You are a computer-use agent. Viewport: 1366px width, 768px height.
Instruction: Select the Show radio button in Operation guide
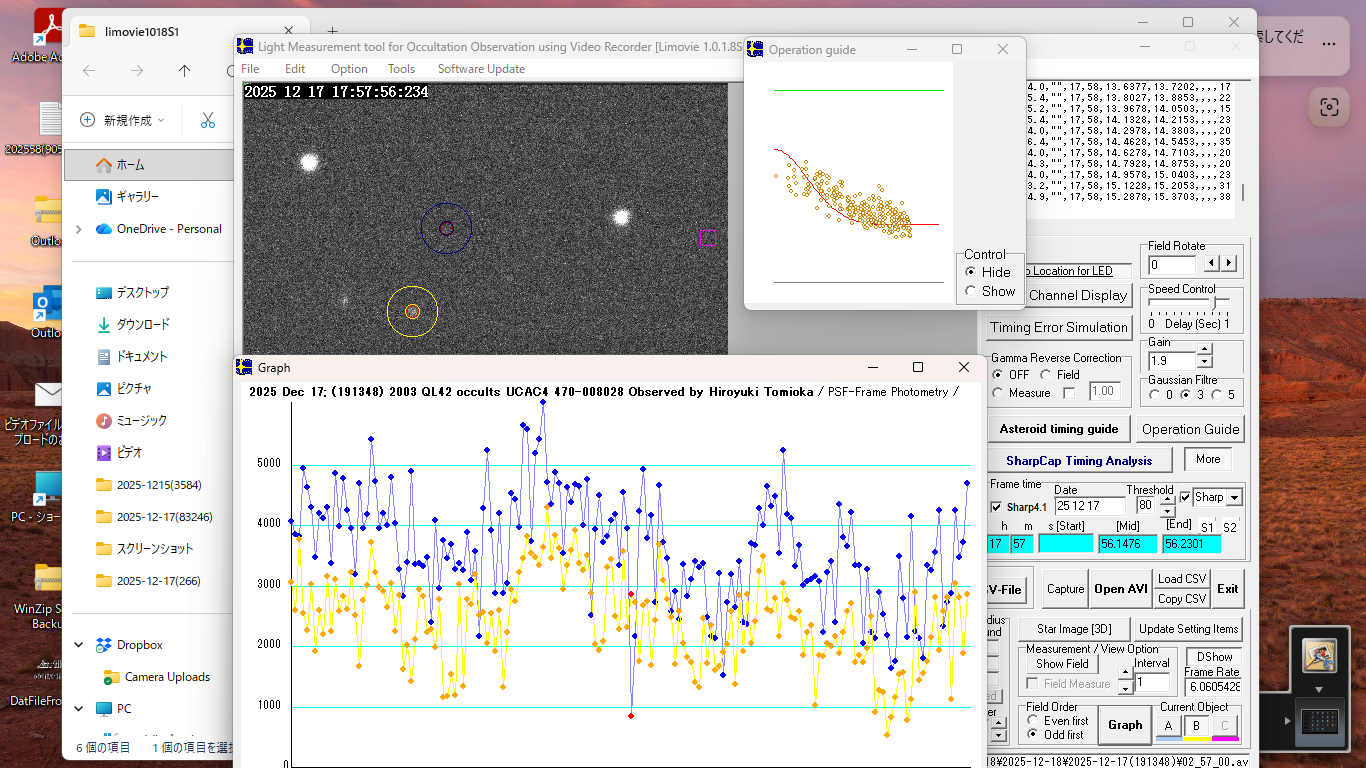click(970, 291)
